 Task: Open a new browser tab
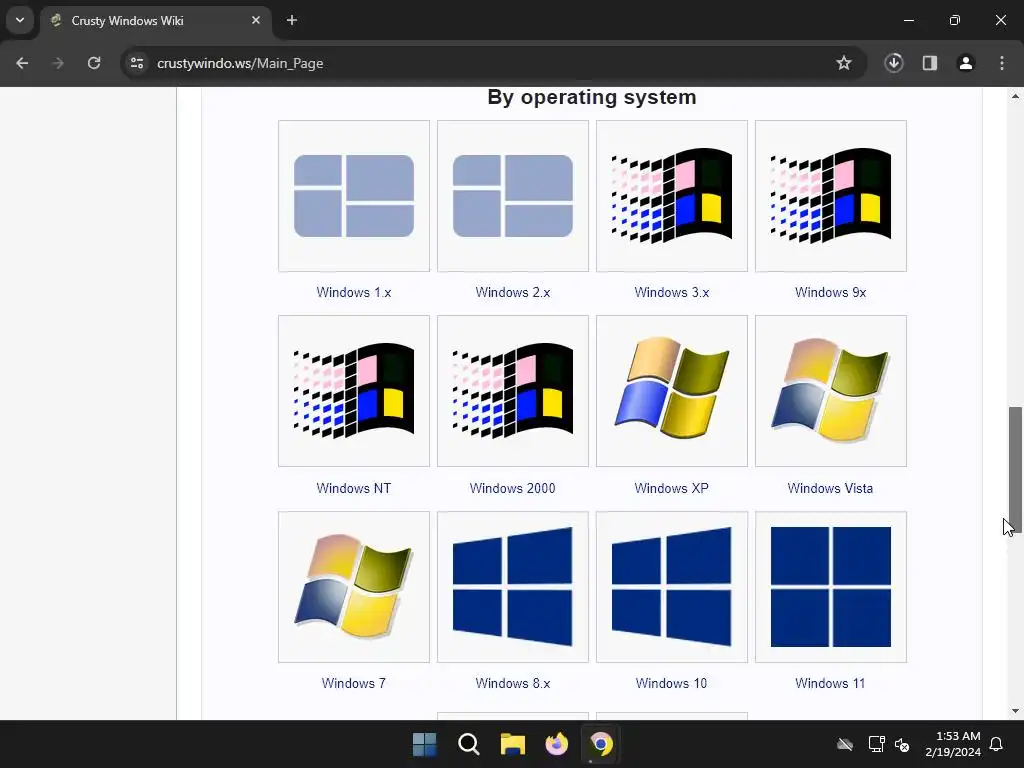click(x=292, y=20)
